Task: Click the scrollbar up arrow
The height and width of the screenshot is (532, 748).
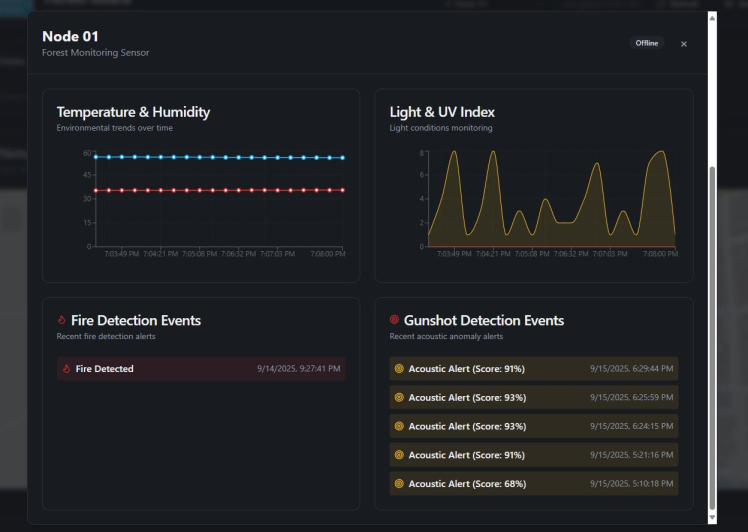Action: point(712,17)
